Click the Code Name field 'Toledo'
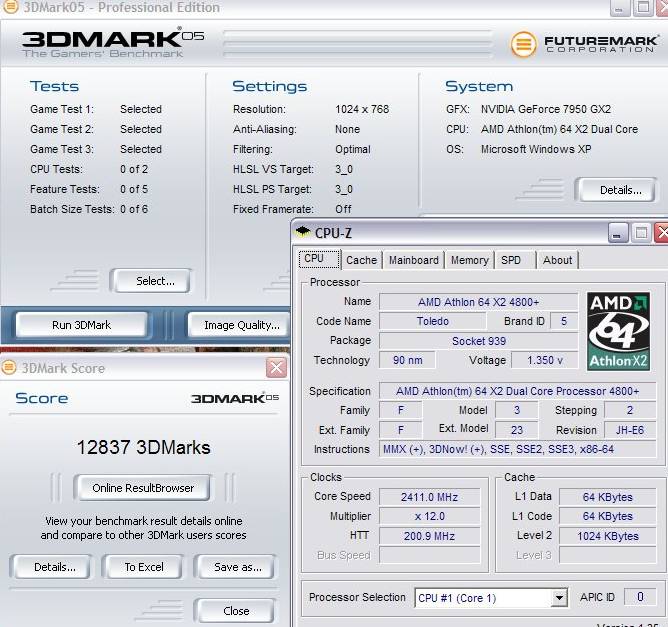The height and width of the screenshot is (627, 668). 432,321
